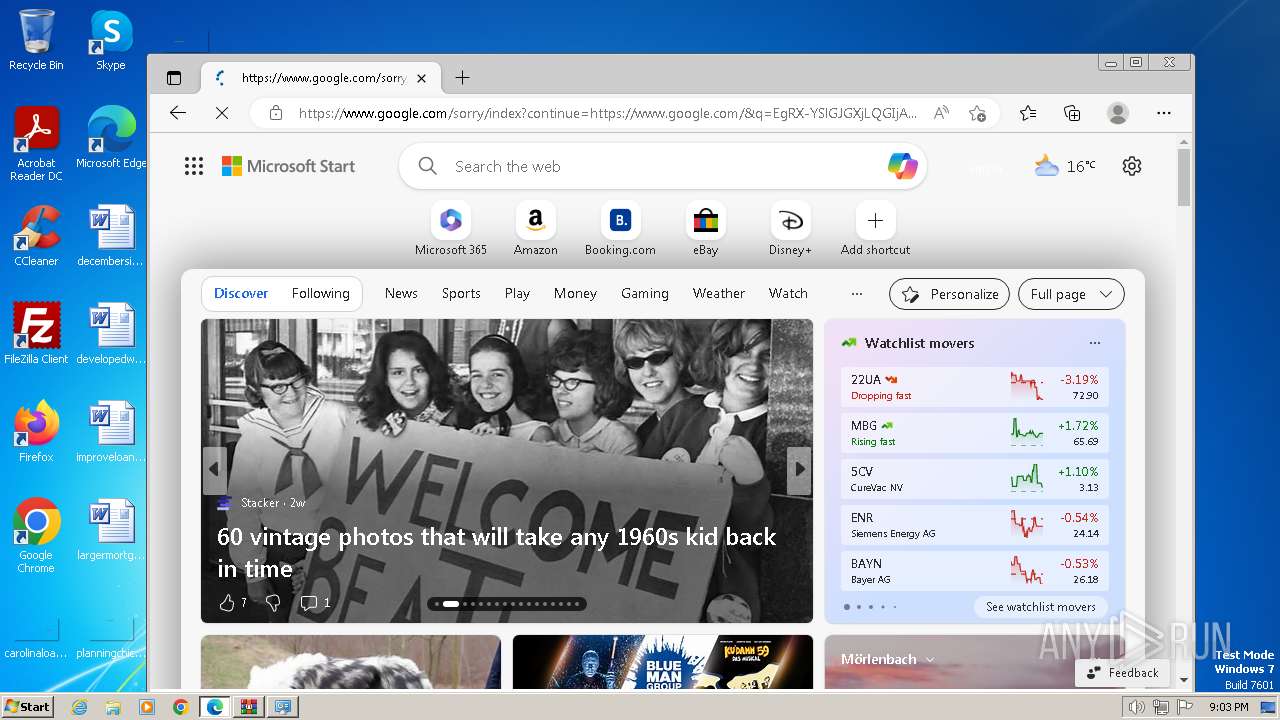Expand the Mörlenbach location dropdown
The image size is (1280, 720).
(888, 659)
